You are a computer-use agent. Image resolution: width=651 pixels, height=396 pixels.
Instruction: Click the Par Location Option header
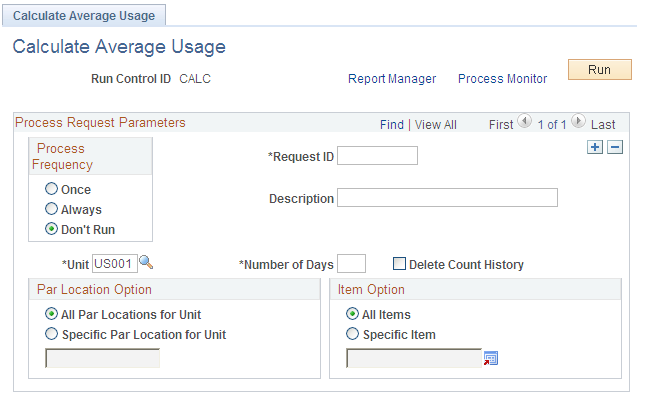(94, 289)
